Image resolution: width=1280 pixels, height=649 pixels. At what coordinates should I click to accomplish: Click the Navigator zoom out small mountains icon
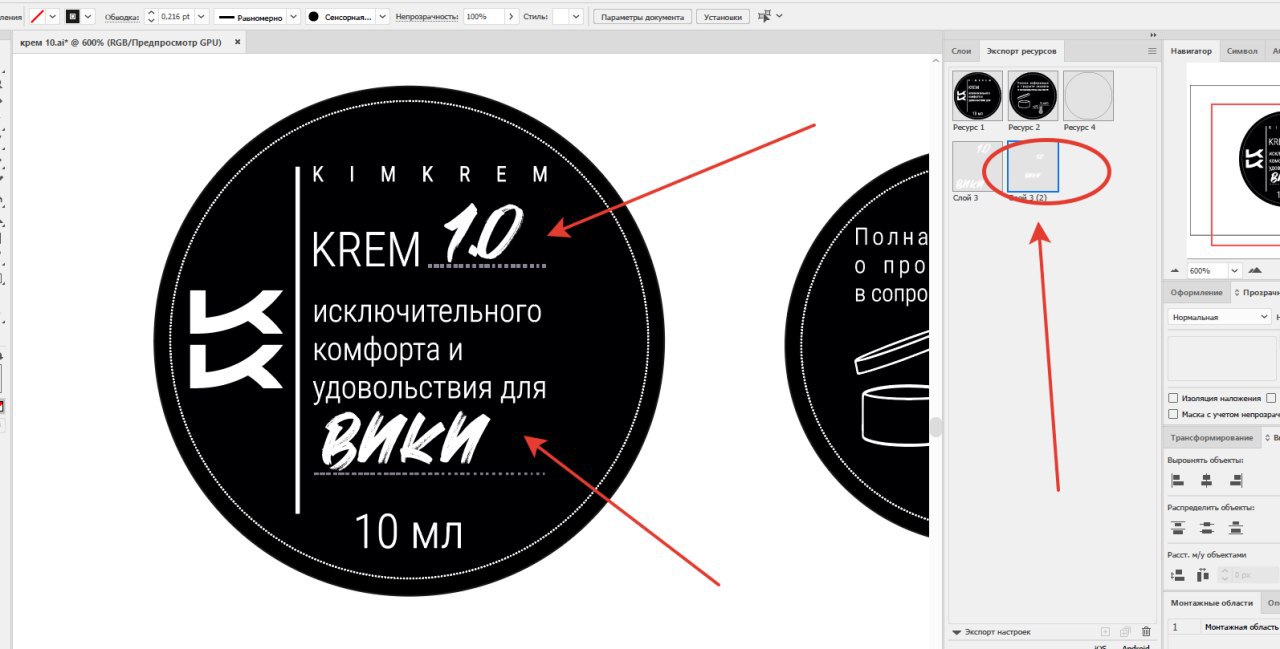tap(1175, 270)
